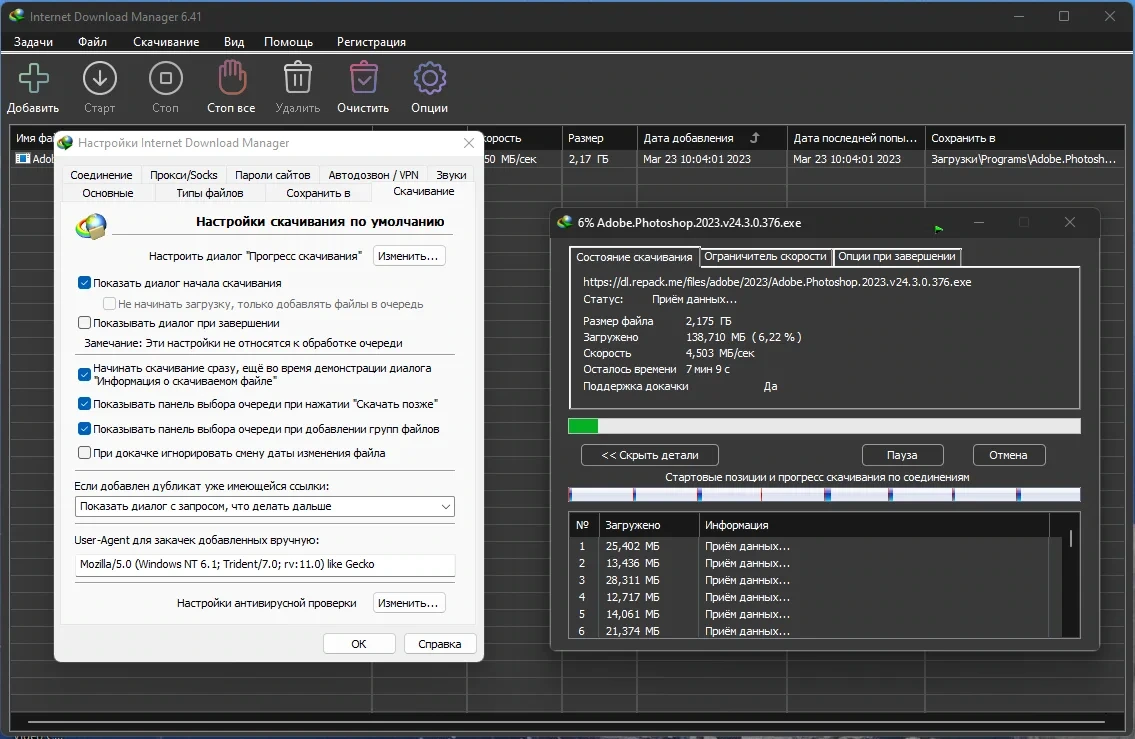1135x739 pixels.
Task: Click the User-Agent text field
Action: point(264,564)
